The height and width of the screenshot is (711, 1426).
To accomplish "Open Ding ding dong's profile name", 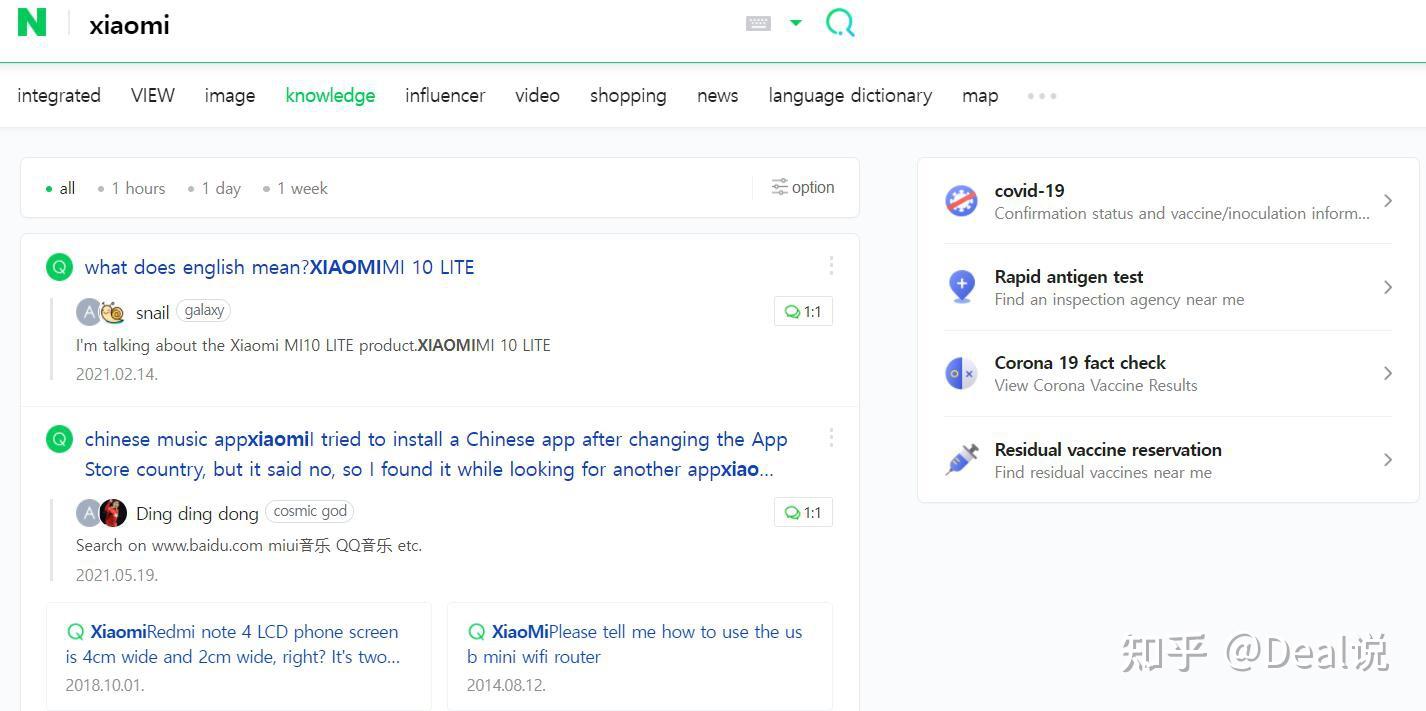I will (197, 514).
